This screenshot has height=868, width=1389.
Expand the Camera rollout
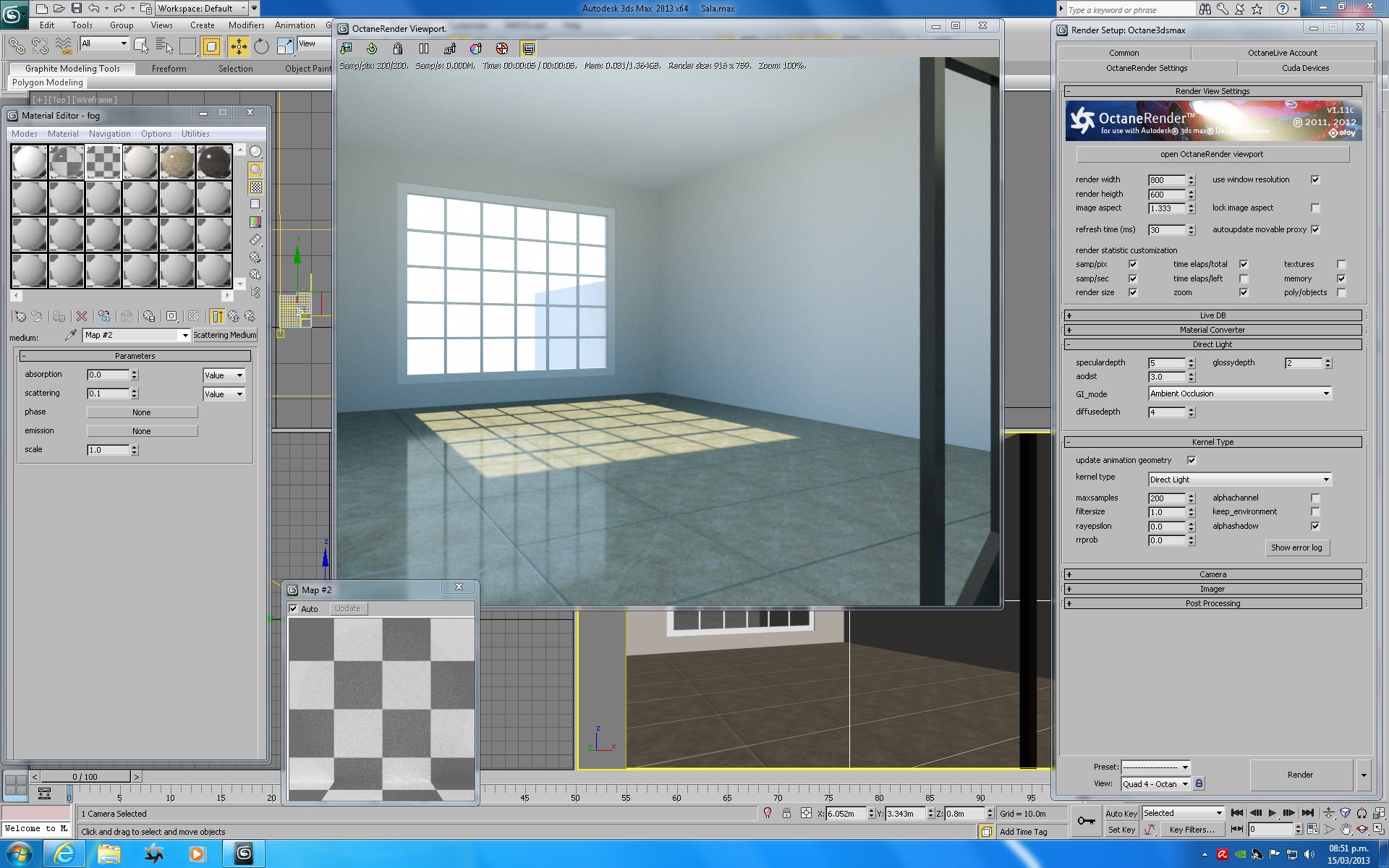(1212, 574)
